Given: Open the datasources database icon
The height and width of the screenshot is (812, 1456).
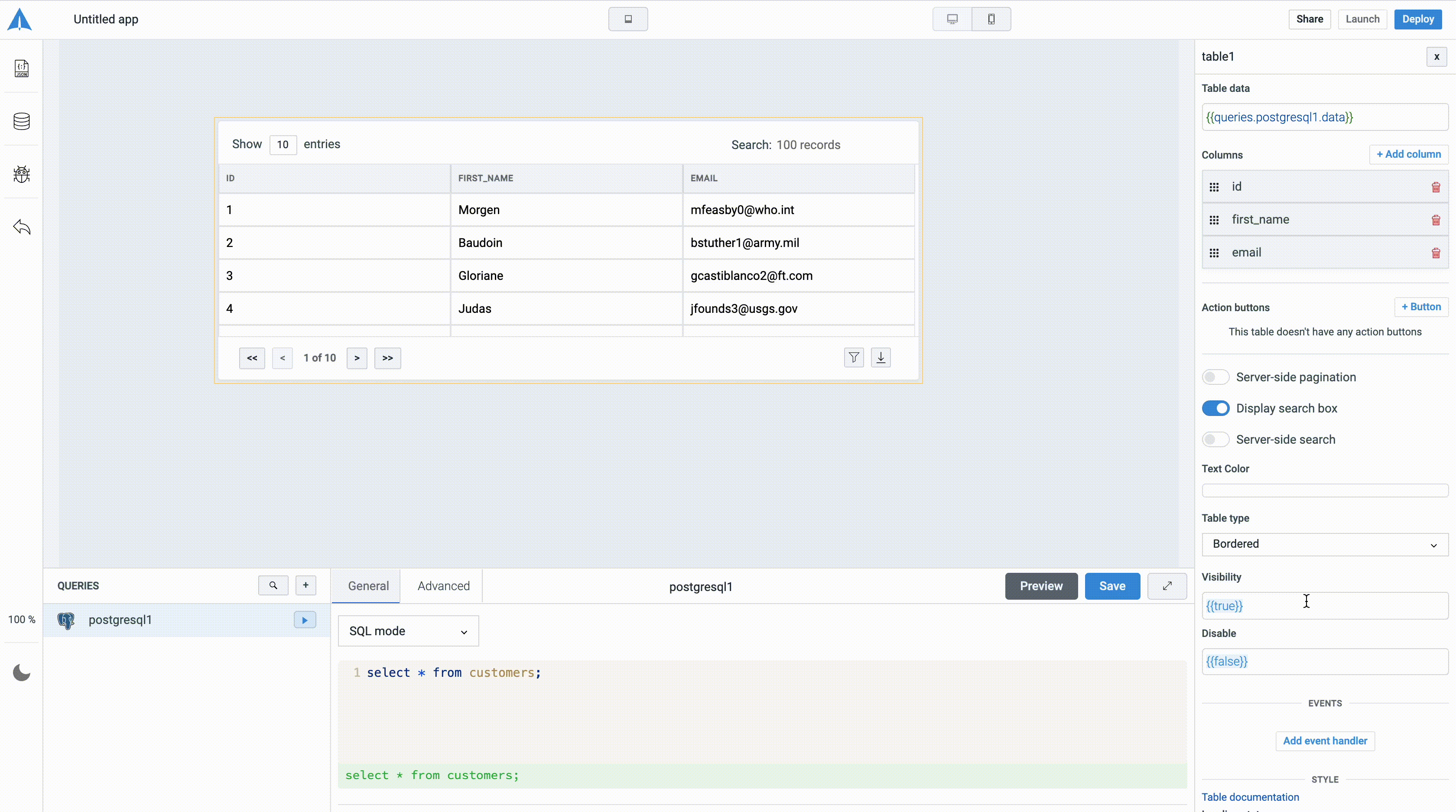Looking at the screenshot, I should click(x=22, y=121).
